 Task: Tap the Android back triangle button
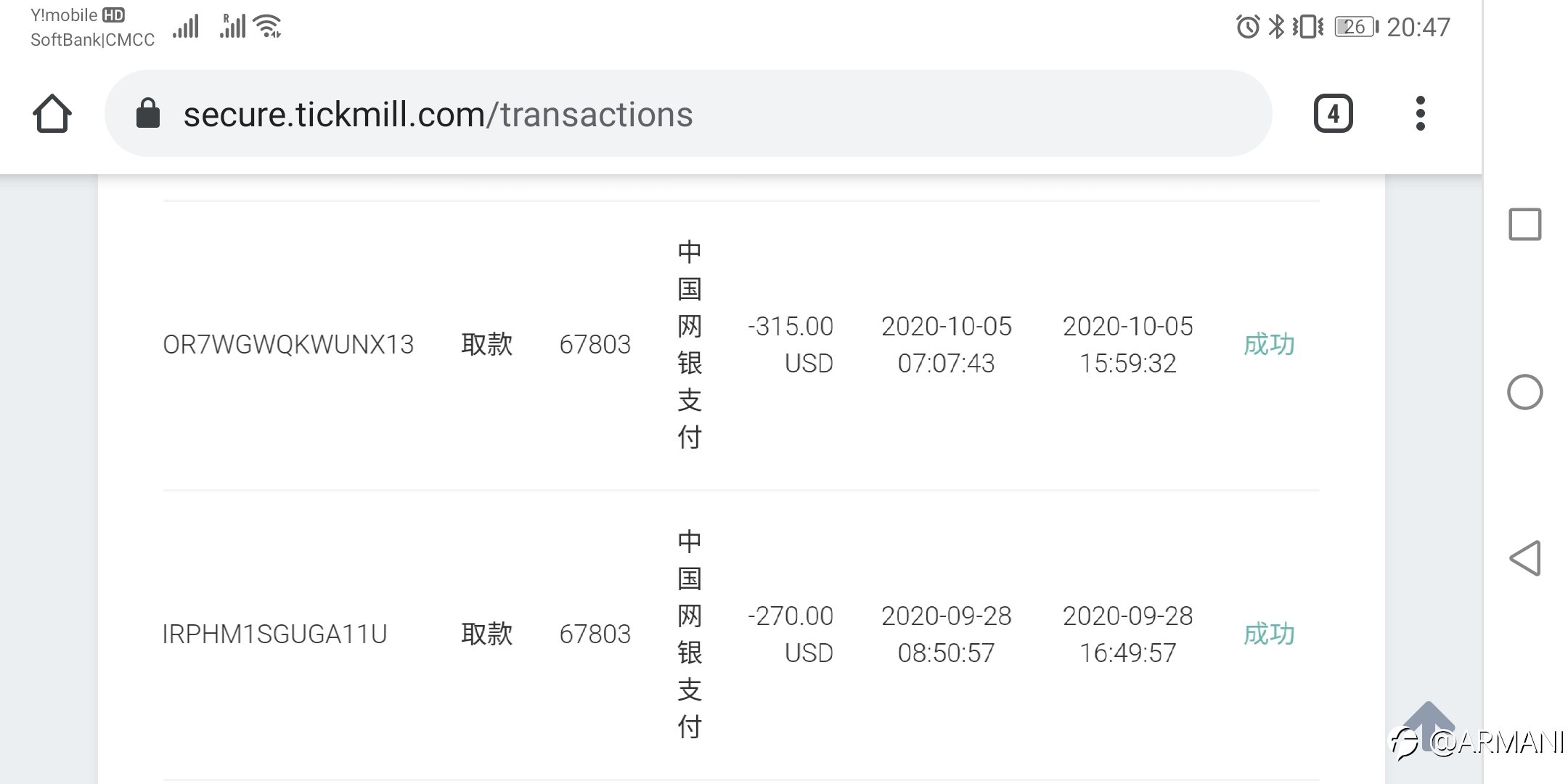[x=1525, y=558]
